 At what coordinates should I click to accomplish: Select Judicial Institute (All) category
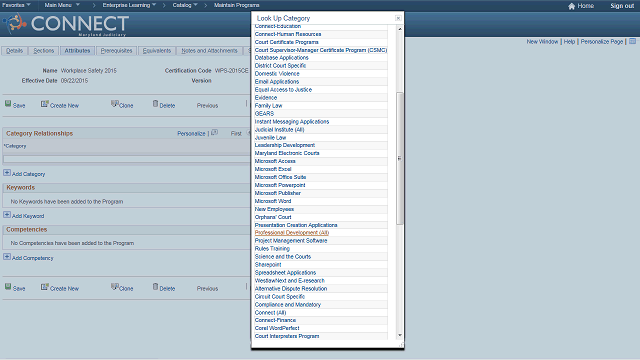(280, 129)
